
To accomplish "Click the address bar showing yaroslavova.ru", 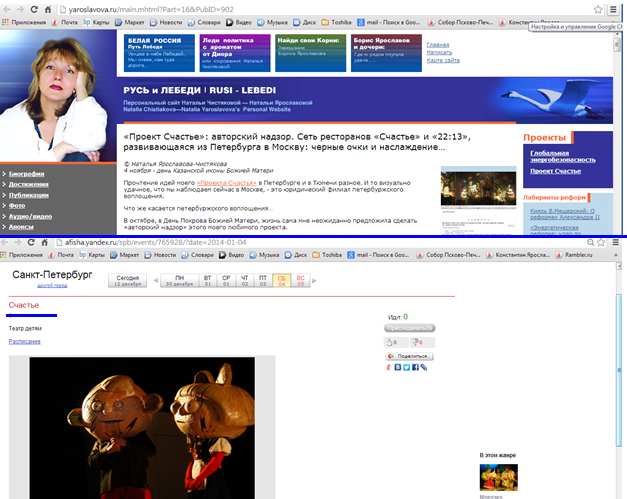I will 324,10.
